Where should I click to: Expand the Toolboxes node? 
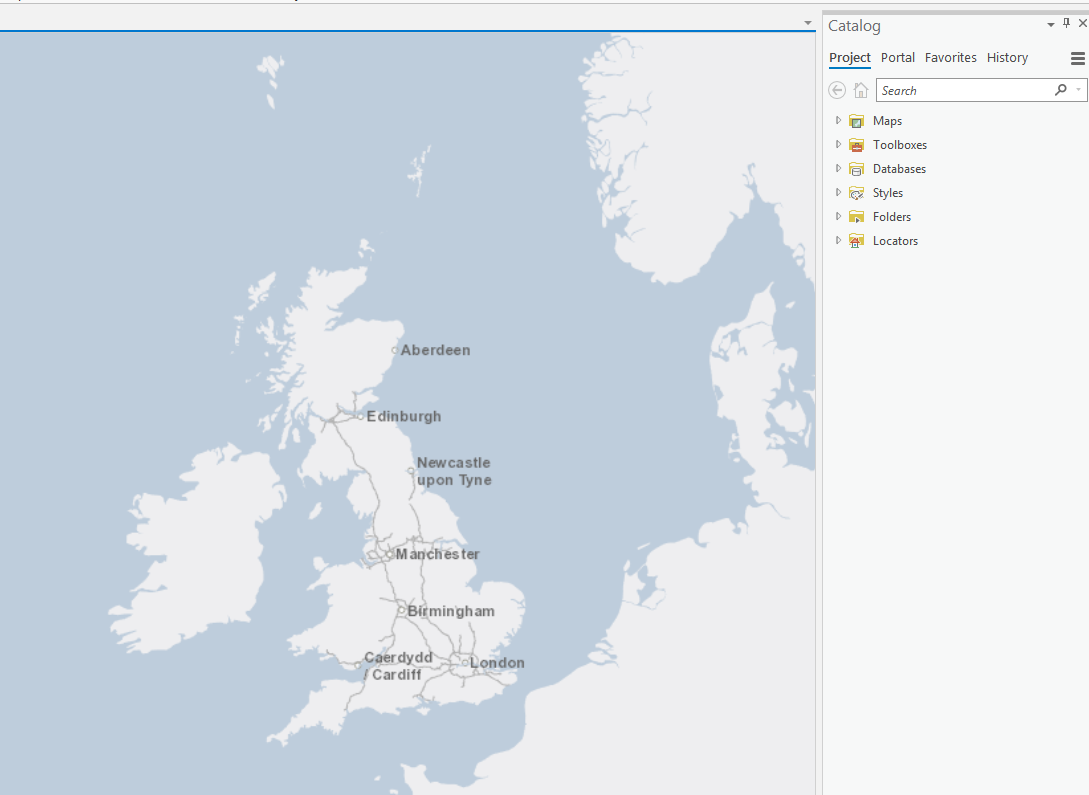coord(838,144)
